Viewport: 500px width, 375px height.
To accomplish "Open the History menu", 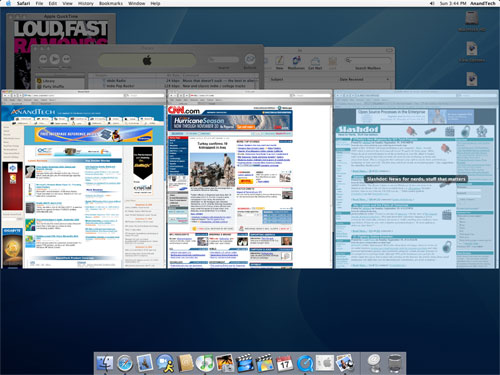I will pyautogui.click(x=86, y=3).
